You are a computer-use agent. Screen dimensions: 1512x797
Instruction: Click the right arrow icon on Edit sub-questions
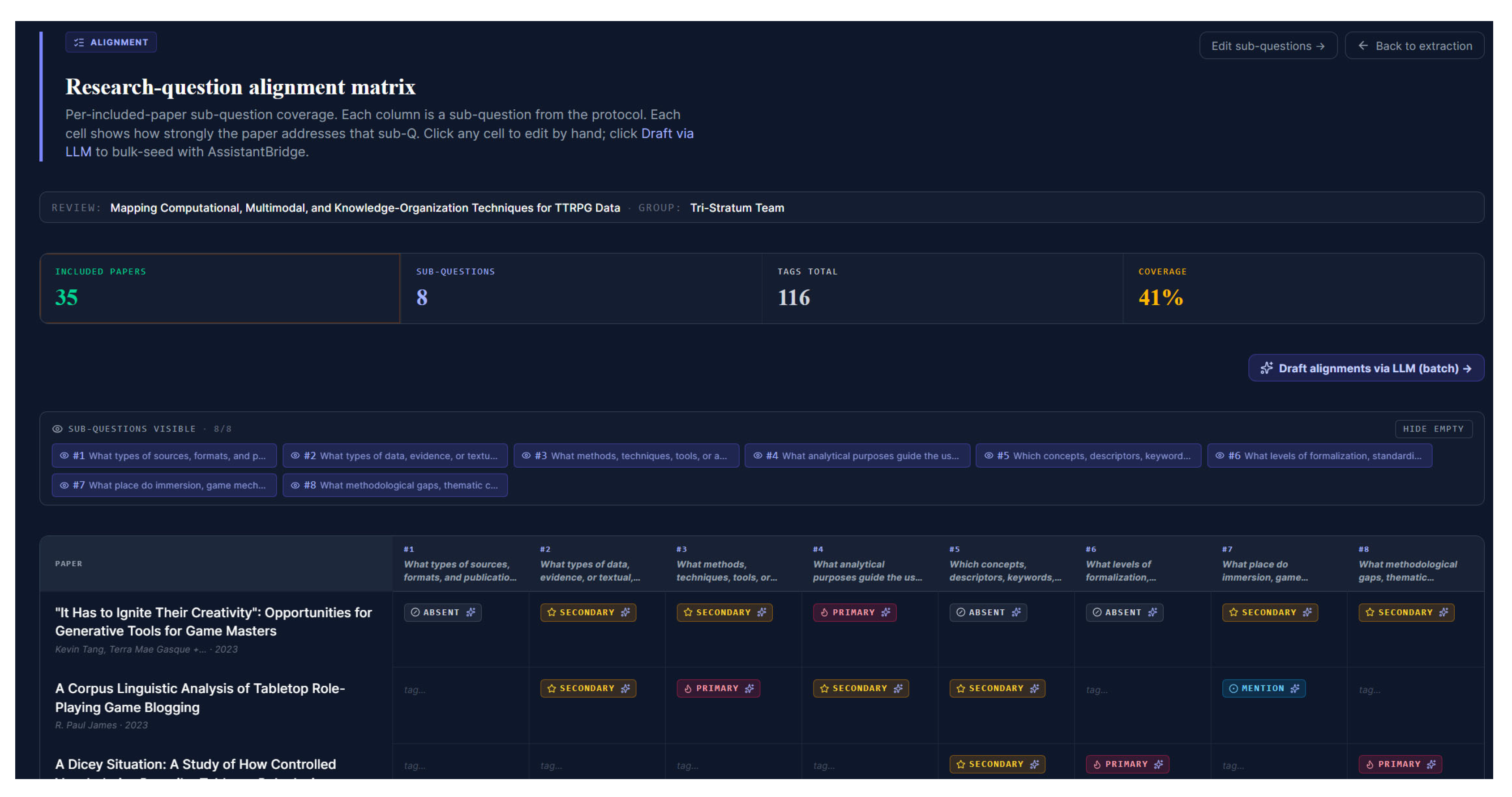pos(1320,46)
